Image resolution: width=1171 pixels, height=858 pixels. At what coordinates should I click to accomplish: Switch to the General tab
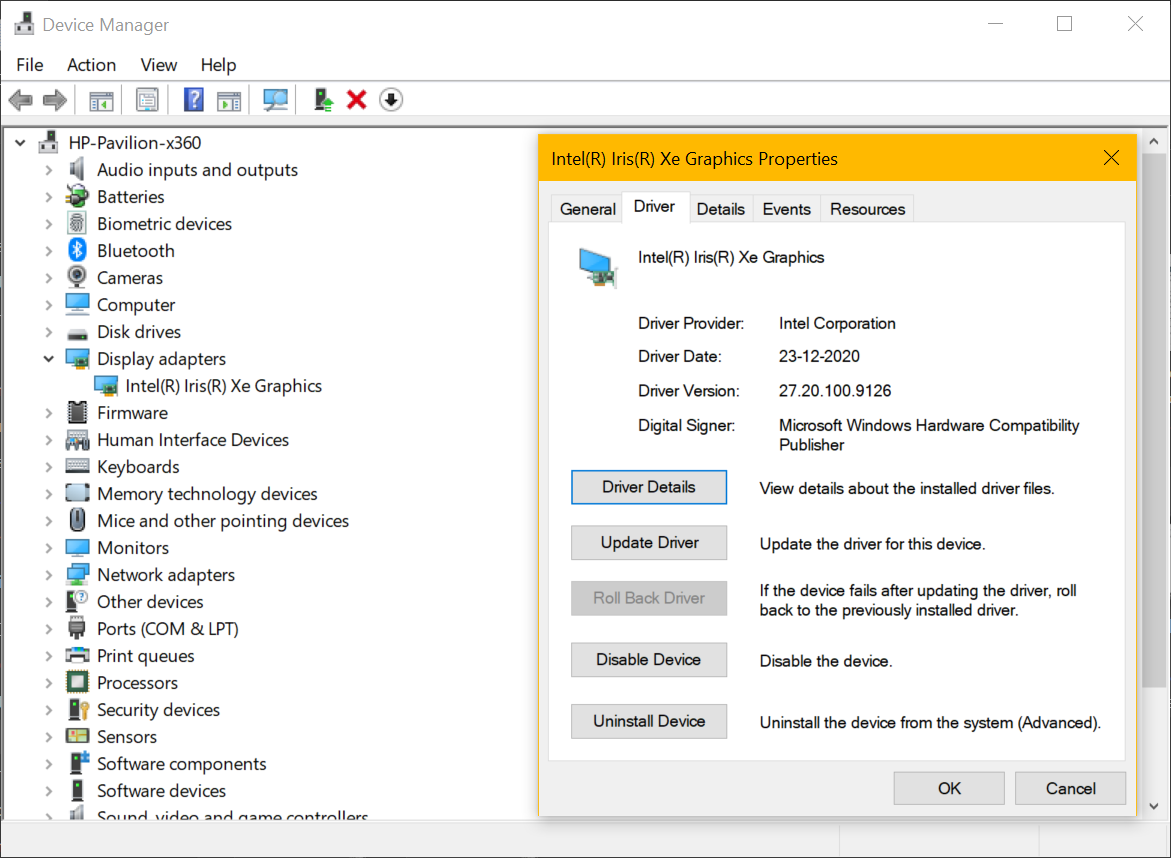click(x=588, y=209)
